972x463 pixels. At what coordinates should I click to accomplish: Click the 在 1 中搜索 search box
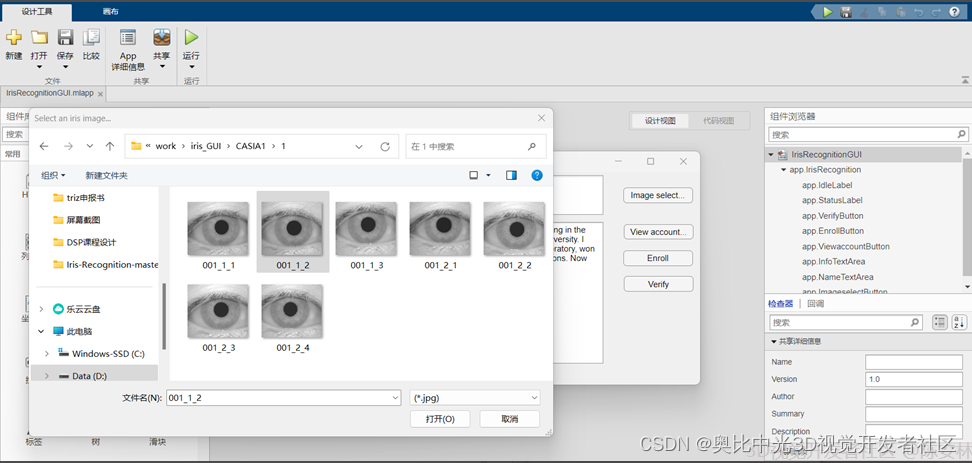click(475, 147)
